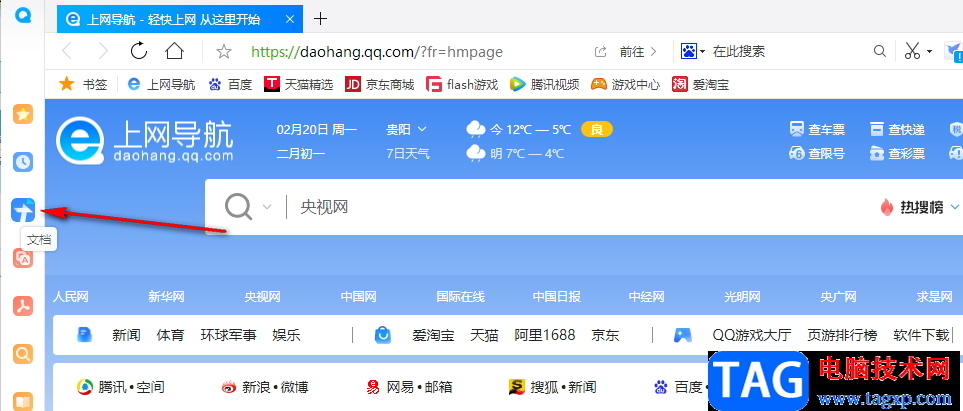Open the 百度 bookmark

(x=230, y=84)
